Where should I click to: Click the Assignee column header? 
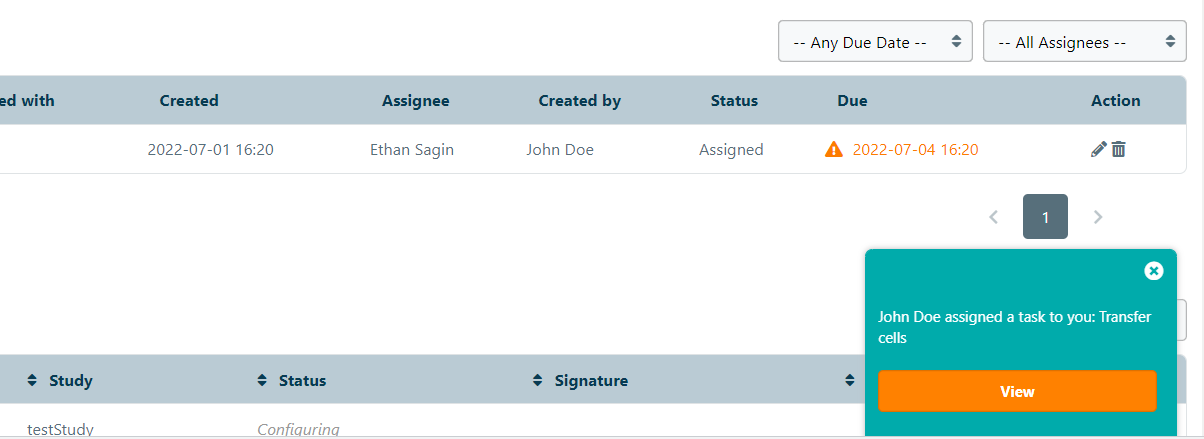coord(416,101)
